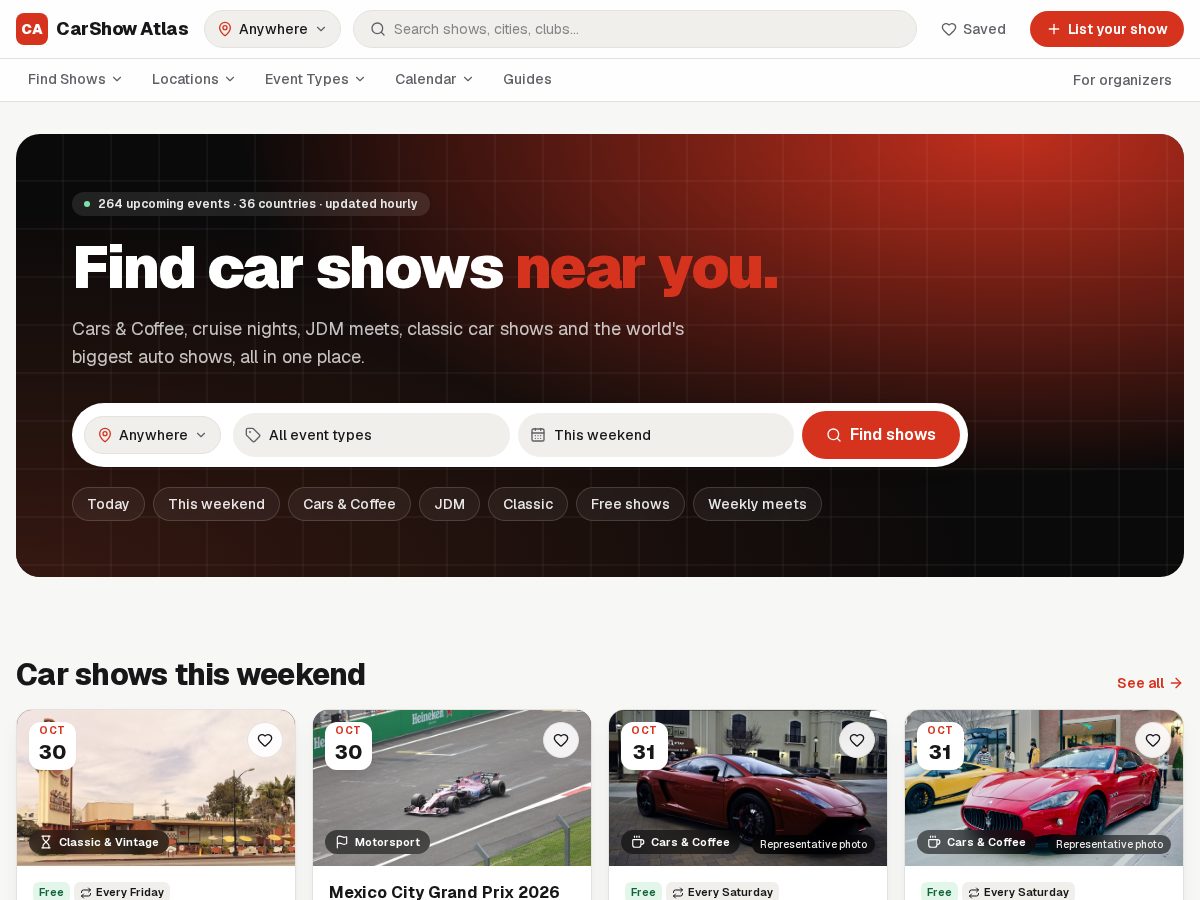Click the plus icon in List your show

(1054, 29)
